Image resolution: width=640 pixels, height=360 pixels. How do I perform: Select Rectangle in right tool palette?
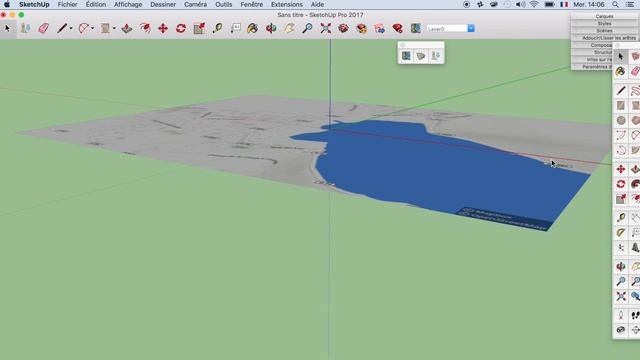pos(621,106)
